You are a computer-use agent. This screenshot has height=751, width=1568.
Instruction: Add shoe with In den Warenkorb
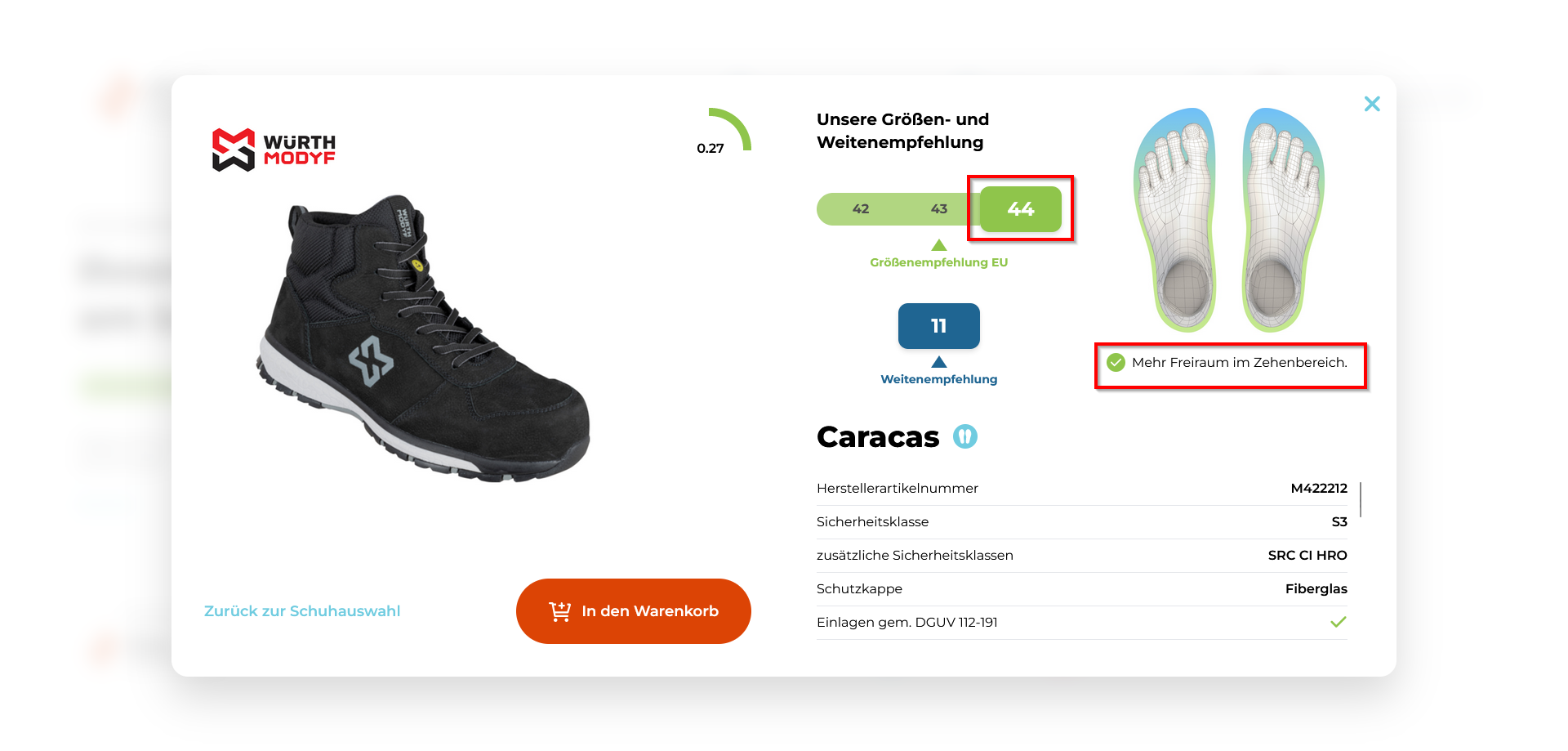click(634, 611)
